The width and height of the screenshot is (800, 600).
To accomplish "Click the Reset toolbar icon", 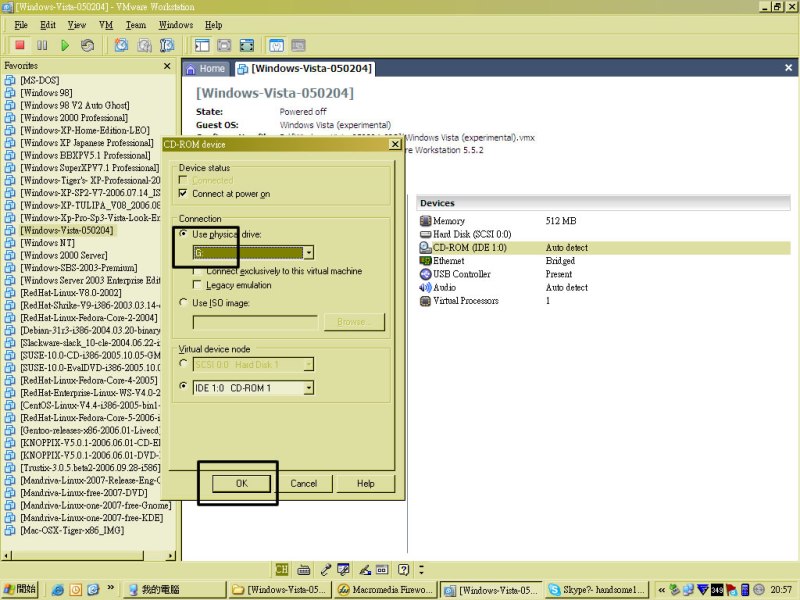I will click(x=87, y=45).
